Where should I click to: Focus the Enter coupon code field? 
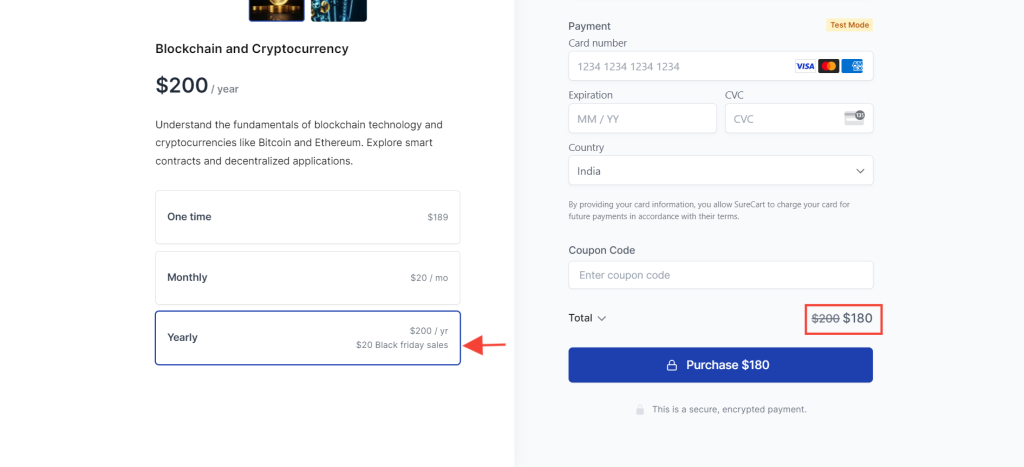[720, 275]
